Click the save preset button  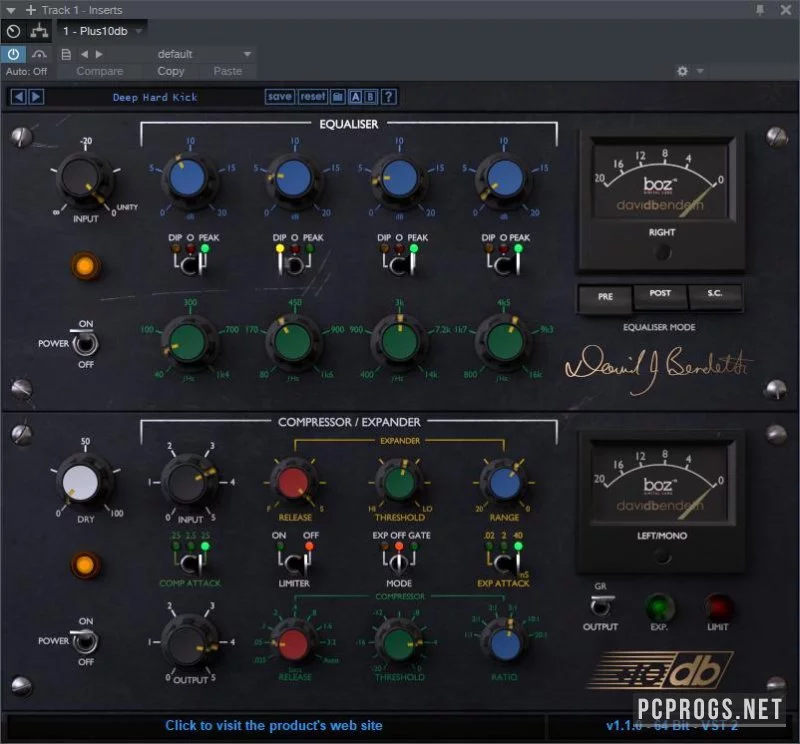coord(280,96)
